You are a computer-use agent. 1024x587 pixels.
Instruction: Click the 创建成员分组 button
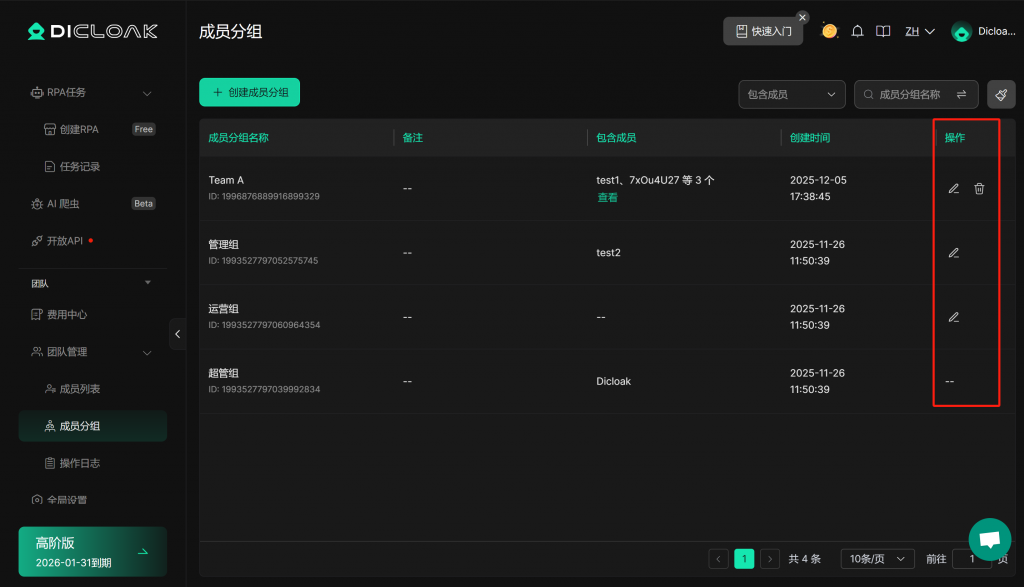point(249,92)
